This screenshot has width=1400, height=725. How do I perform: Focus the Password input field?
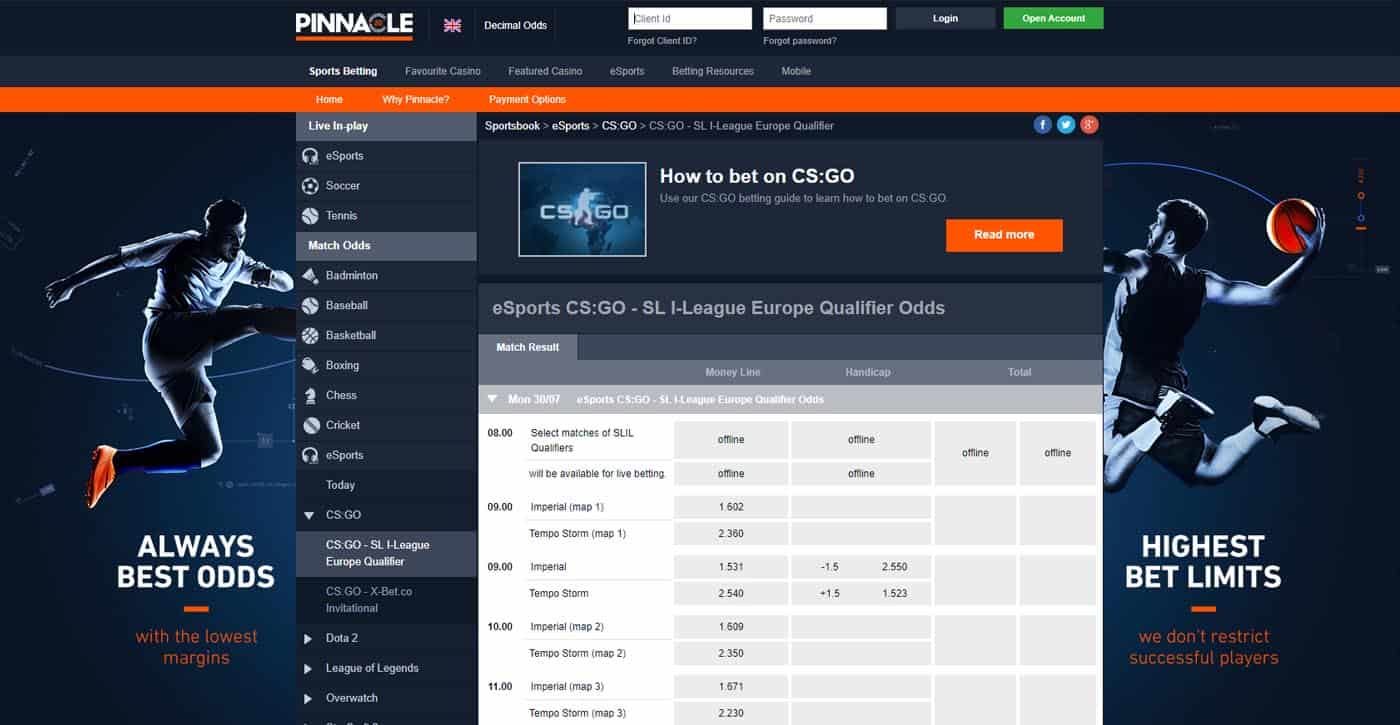(825, 18)
